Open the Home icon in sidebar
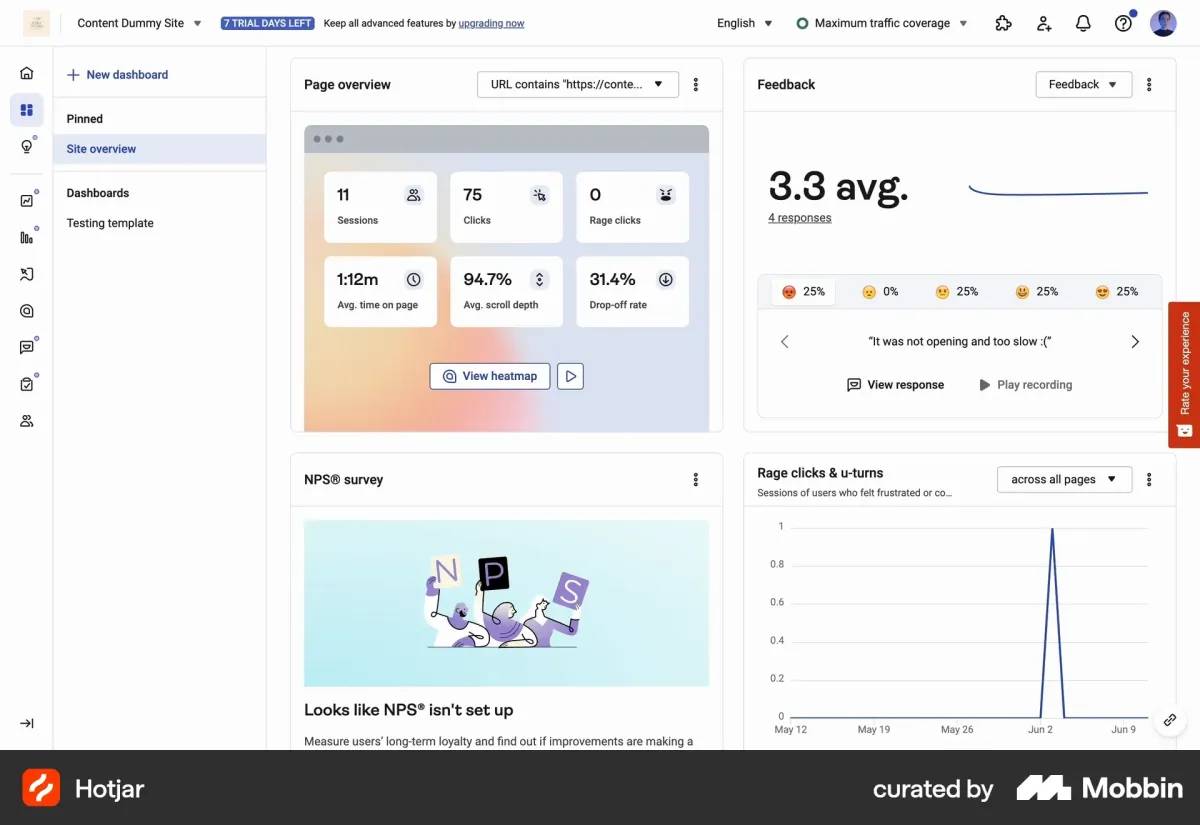Image resolution: width=1200 pixels, height=825 pixels. coord(27,73)
